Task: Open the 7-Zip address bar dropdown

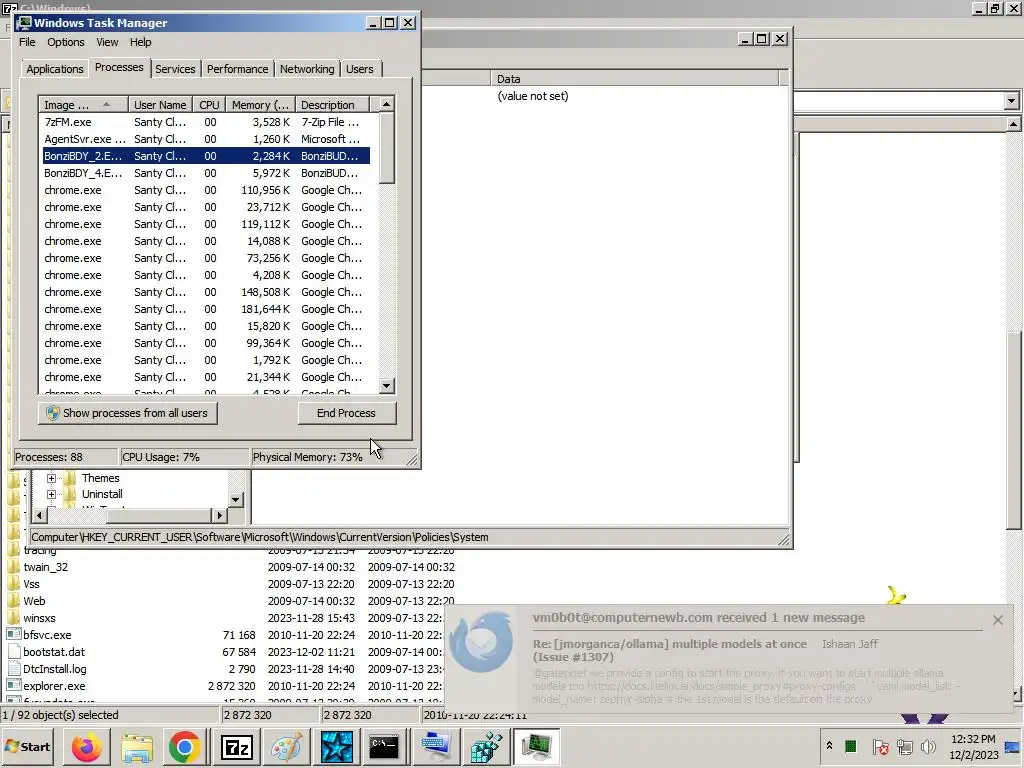Action: (x=1012, y=101)
